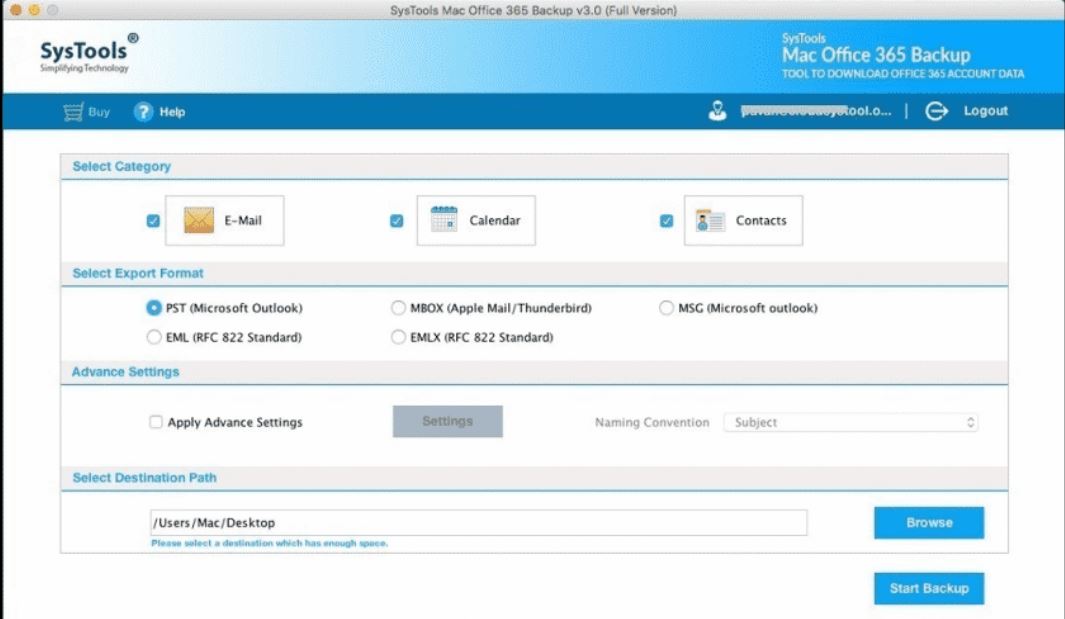Image resolution: width=1065 pixels, height=619 pixels.
Task: Uncheck the Calendar category checkbox
Action: [x=397, y=221]
